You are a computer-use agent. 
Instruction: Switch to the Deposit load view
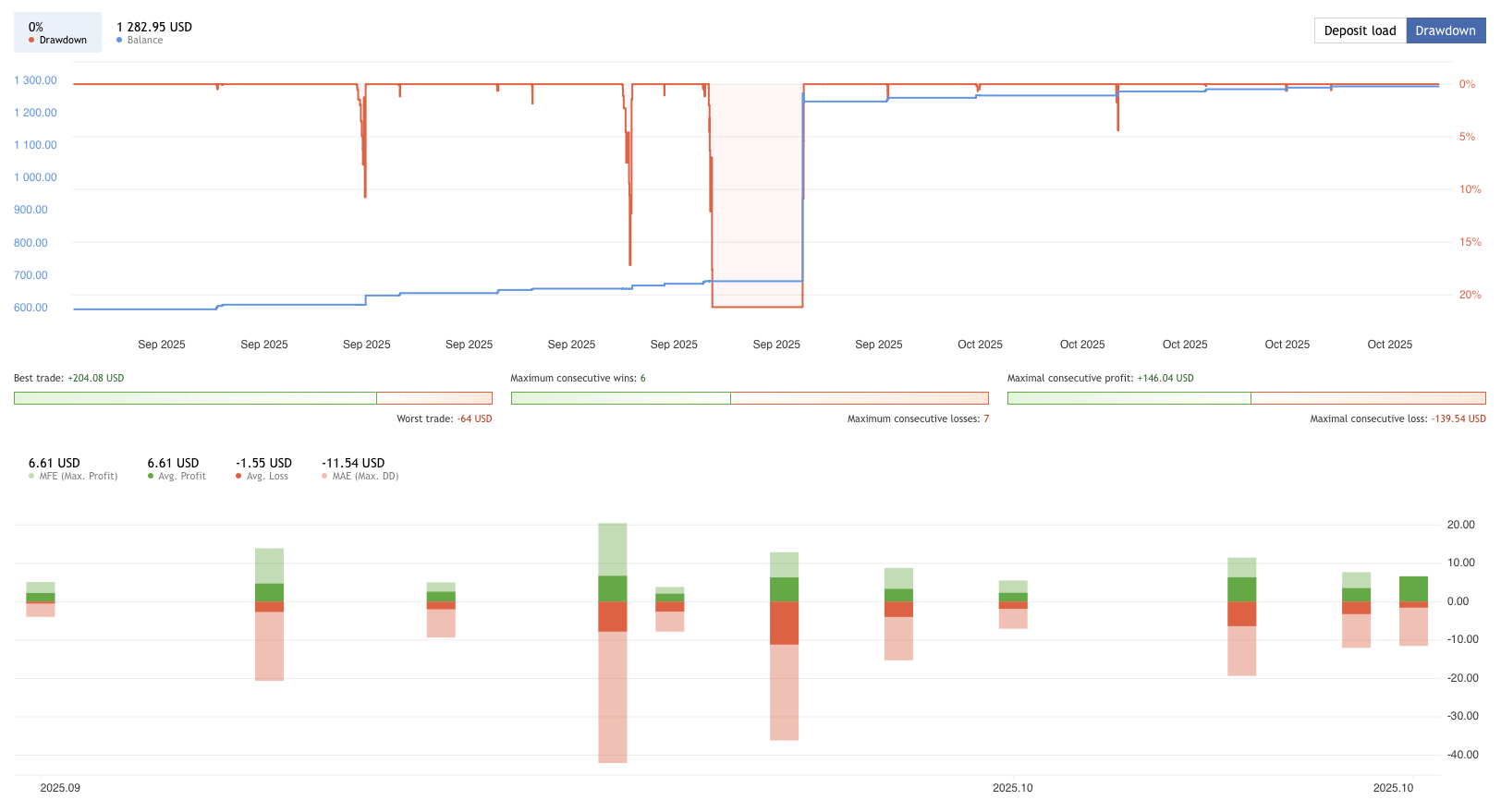[x=1360, y=30]
